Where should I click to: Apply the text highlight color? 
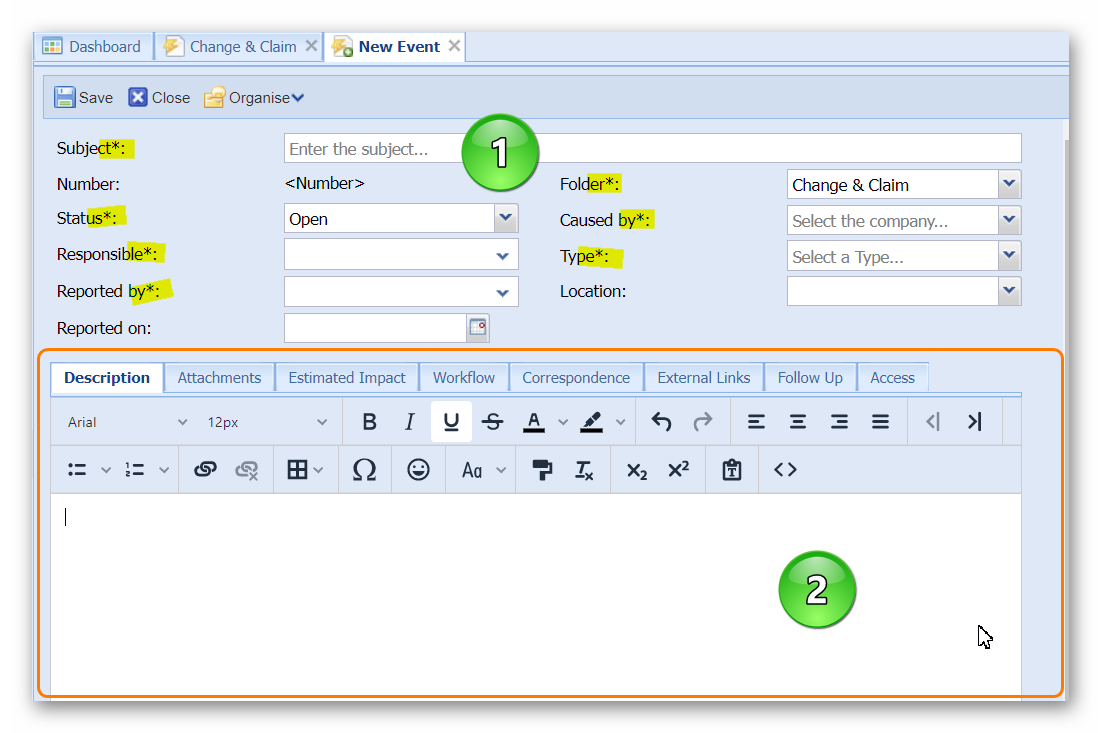(x=592, y=422)
